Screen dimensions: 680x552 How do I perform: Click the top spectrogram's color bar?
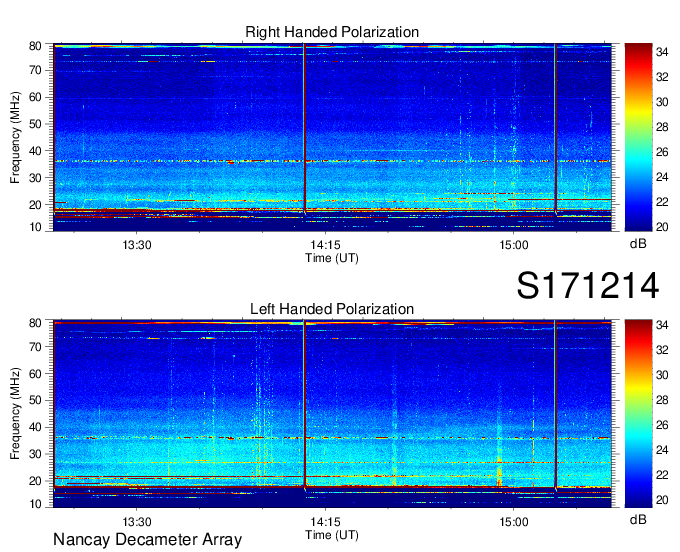638,137
